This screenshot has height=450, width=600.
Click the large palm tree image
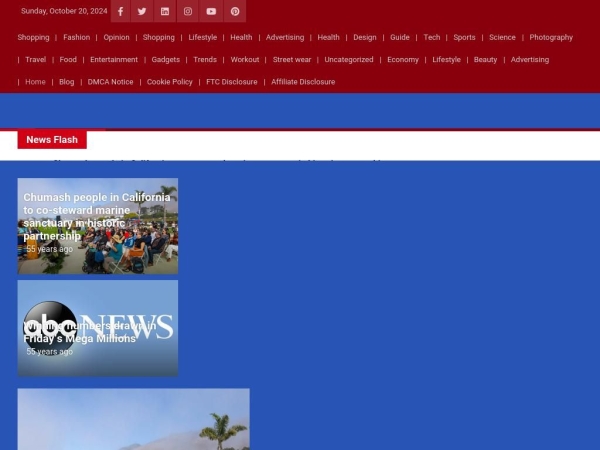(134, 419)
